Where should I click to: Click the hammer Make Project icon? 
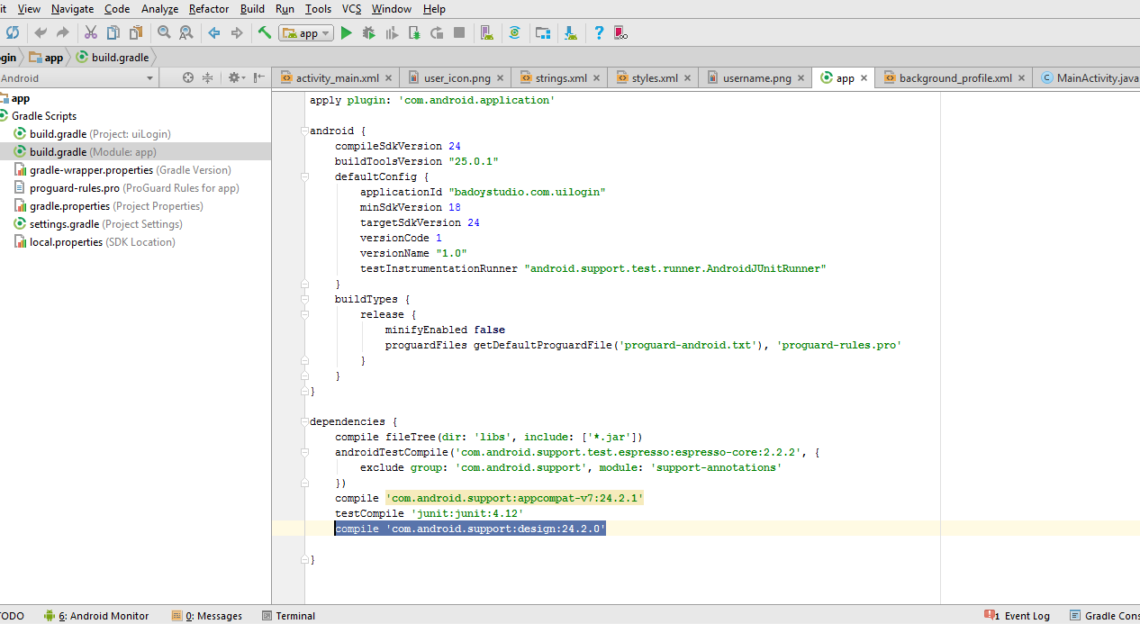(264, 33)
